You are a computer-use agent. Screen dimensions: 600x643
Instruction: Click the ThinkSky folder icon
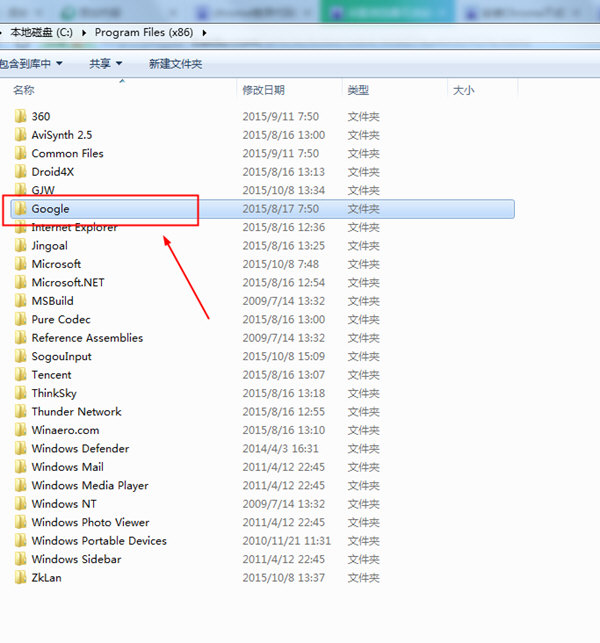21,393
